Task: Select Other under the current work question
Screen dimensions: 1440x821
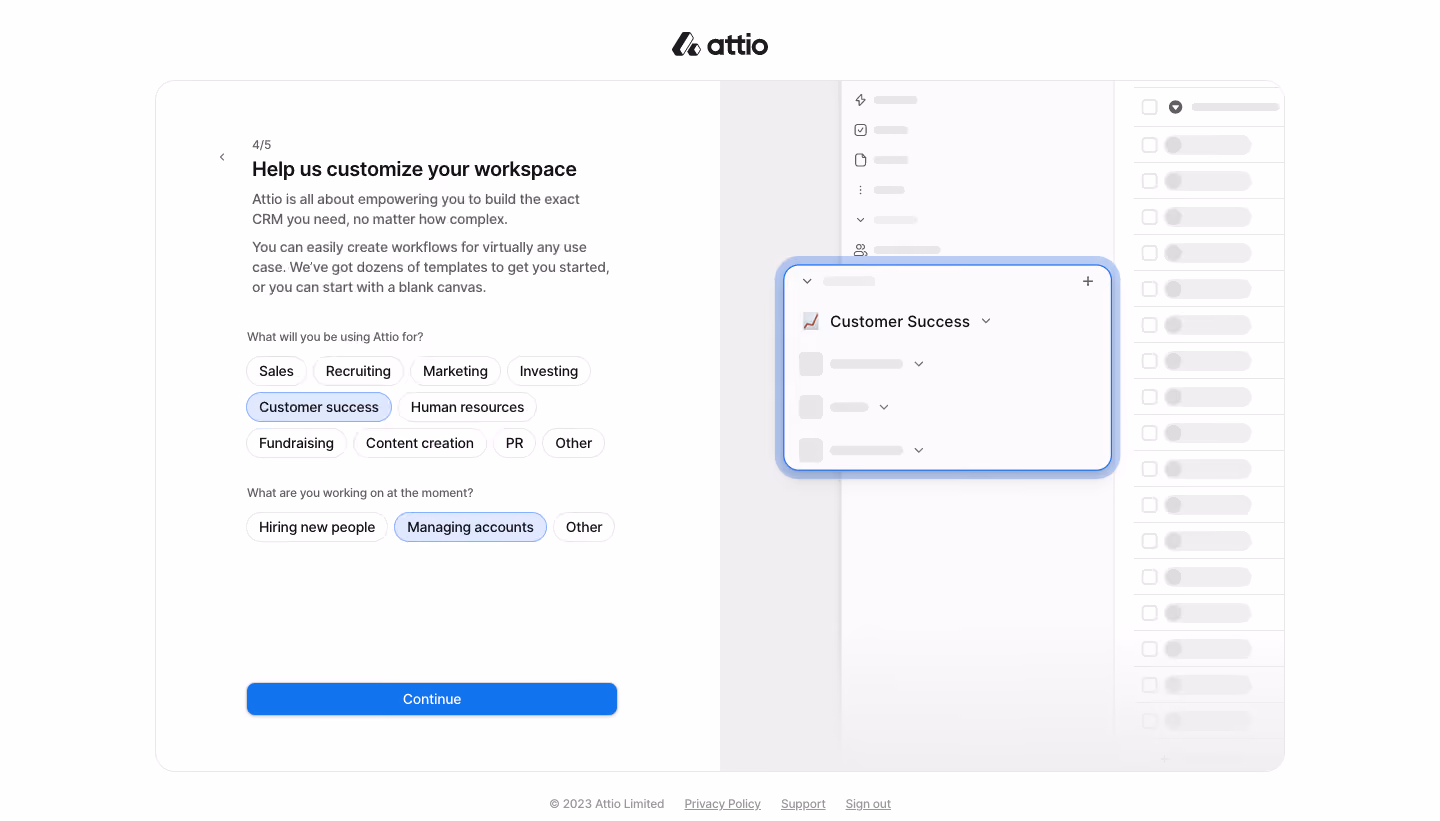Action: point(584,527)
